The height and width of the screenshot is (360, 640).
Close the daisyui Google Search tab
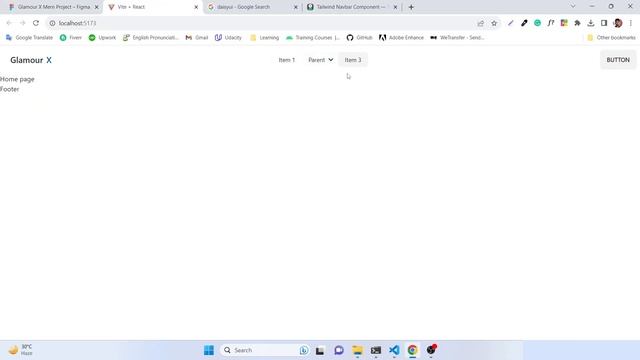tap(296, 7)
